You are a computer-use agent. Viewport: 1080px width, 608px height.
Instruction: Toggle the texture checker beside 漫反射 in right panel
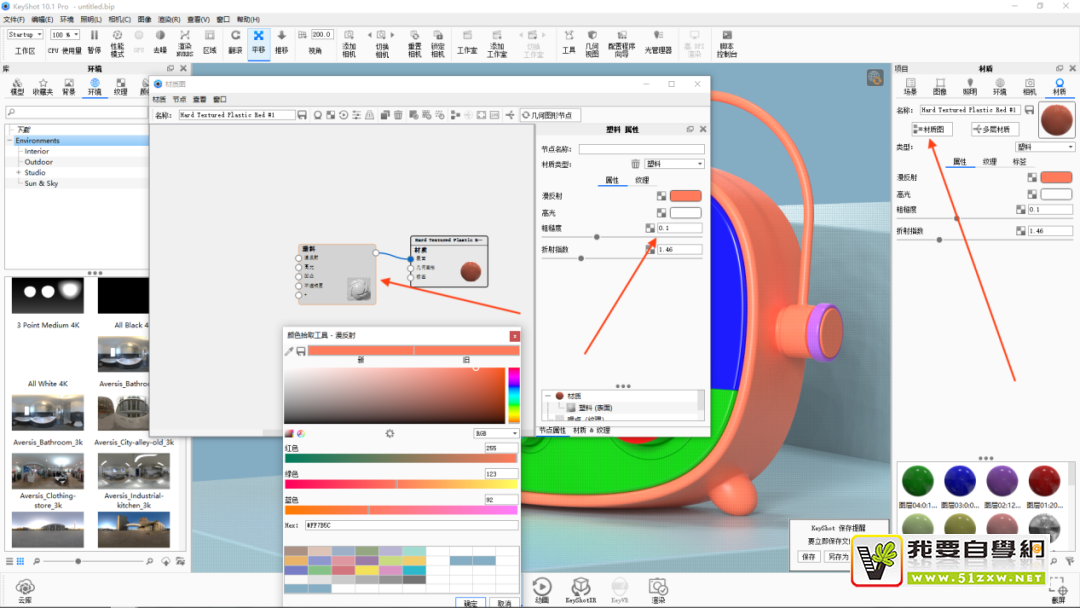click(1032, 177)
